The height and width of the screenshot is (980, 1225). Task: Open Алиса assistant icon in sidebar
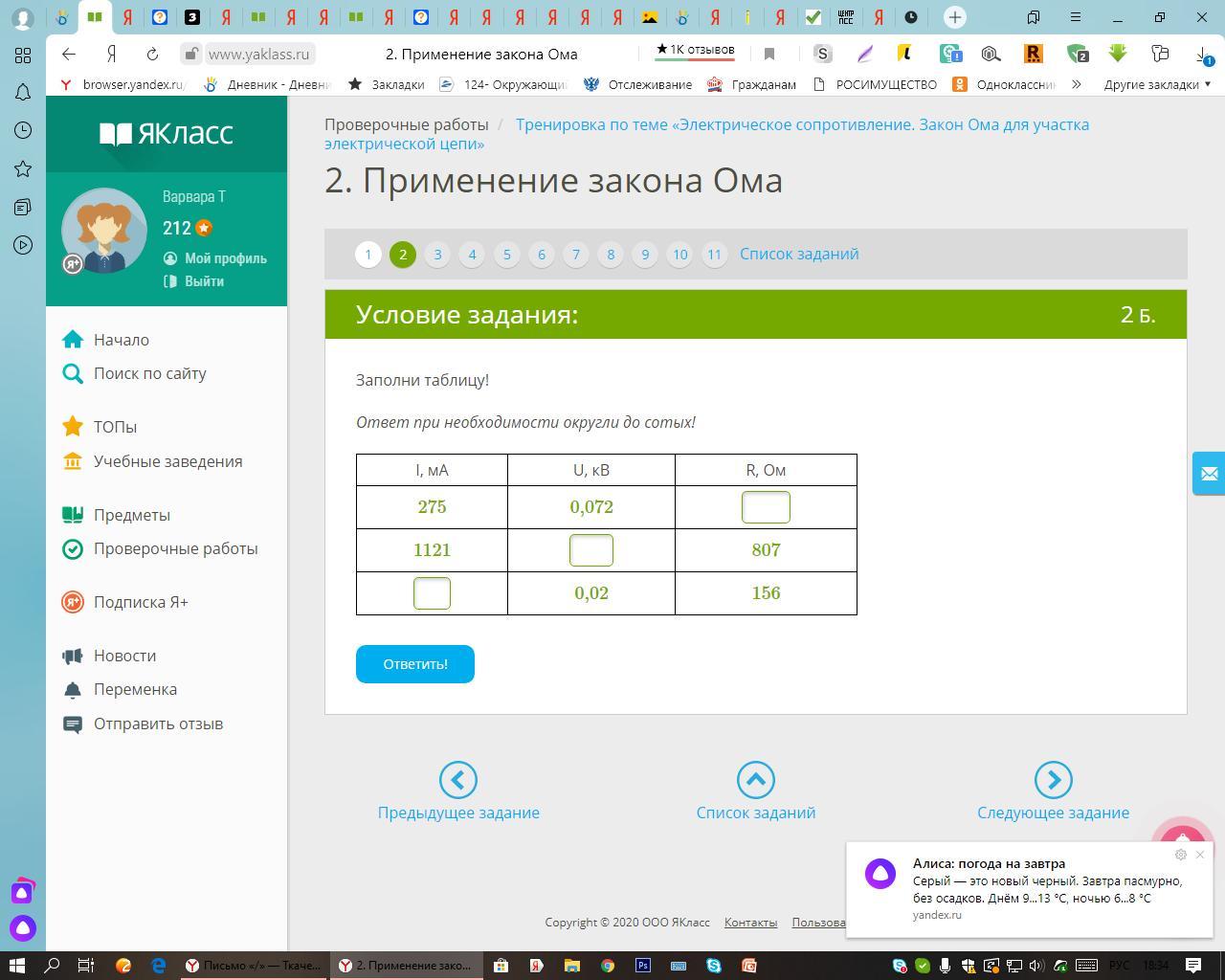[x=23, y=927]
